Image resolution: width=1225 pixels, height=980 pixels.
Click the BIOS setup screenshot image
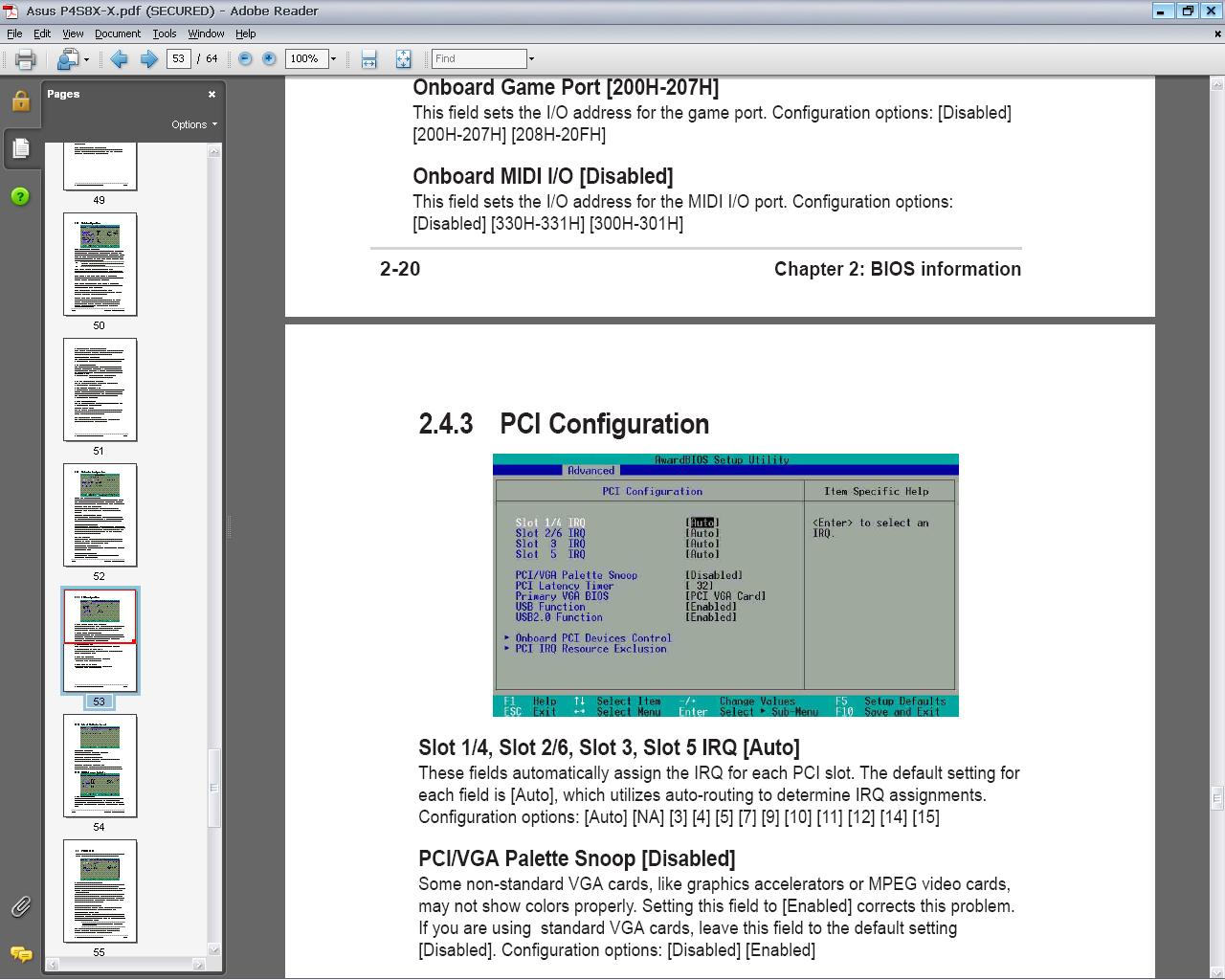725,585
